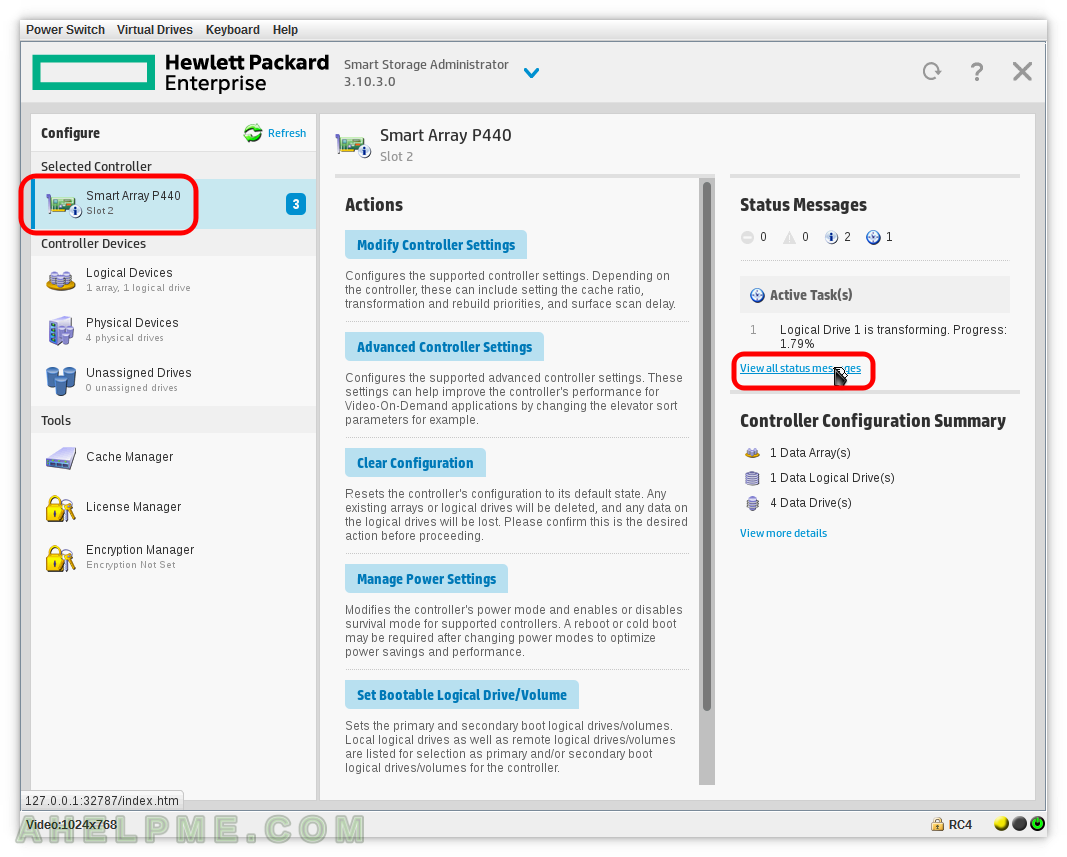Screen dimensions: 1067x857
Task: Click the Active Task(s) header icon
Action: 757,295
